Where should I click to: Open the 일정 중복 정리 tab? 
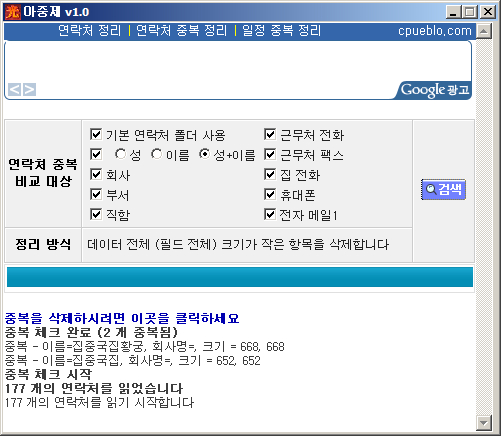(x=281, y=31)
